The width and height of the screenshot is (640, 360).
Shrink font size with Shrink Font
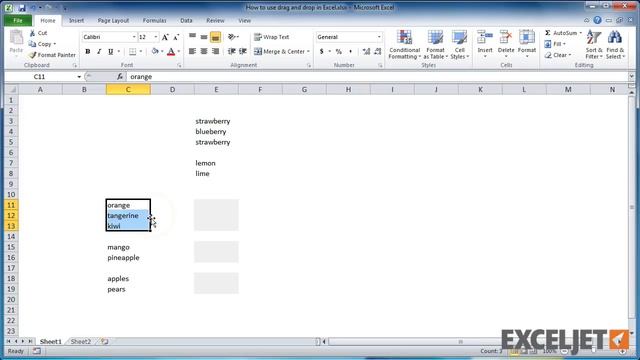coord(176,37)
